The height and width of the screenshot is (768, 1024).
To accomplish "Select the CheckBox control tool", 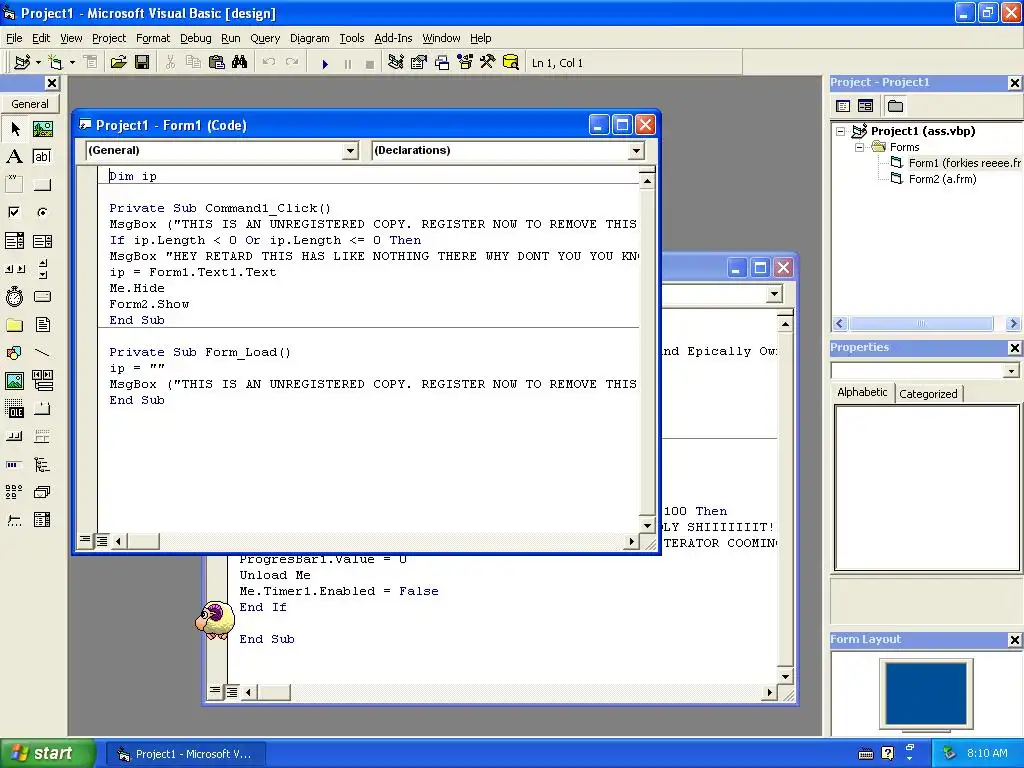I will [14, 212].
